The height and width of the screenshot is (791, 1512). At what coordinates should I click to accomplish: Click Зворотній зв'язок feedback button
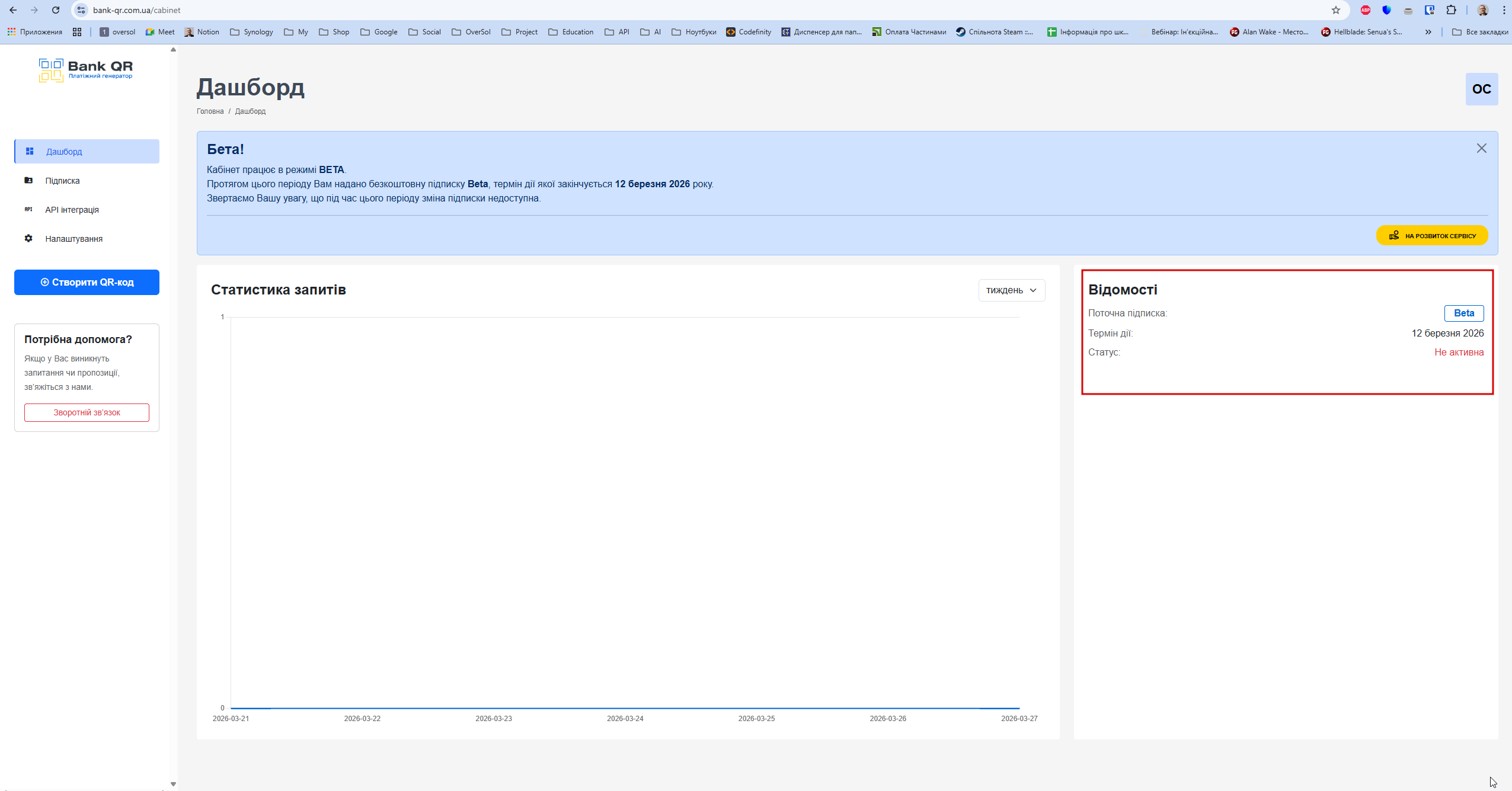point(87,412)
